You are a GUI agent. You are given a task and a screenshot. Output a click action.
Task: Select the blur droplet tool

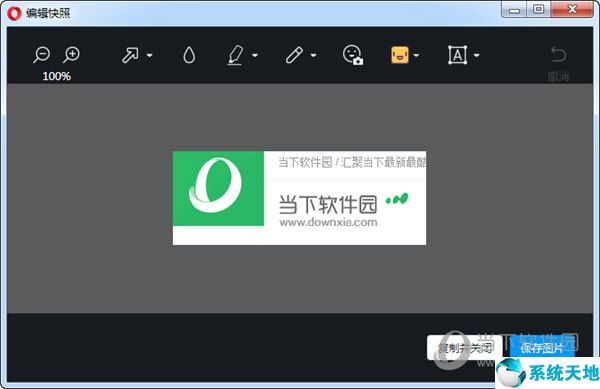[189, 55]
